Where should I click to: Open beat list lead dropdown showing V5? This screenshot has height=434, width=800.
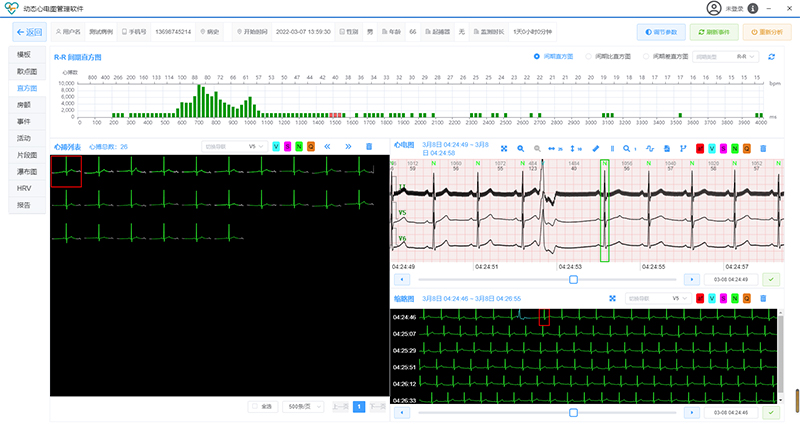point(232,147)
